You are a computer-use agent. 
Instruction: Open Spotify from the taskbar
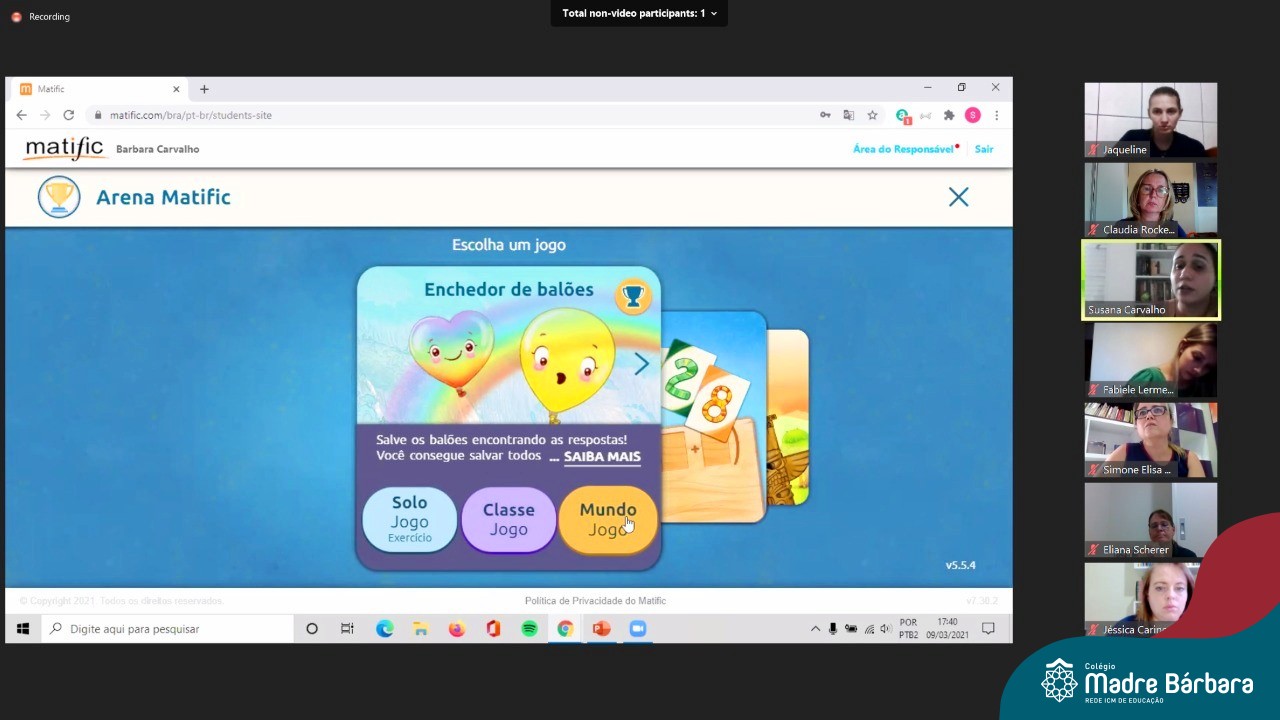tap(529, 629)
